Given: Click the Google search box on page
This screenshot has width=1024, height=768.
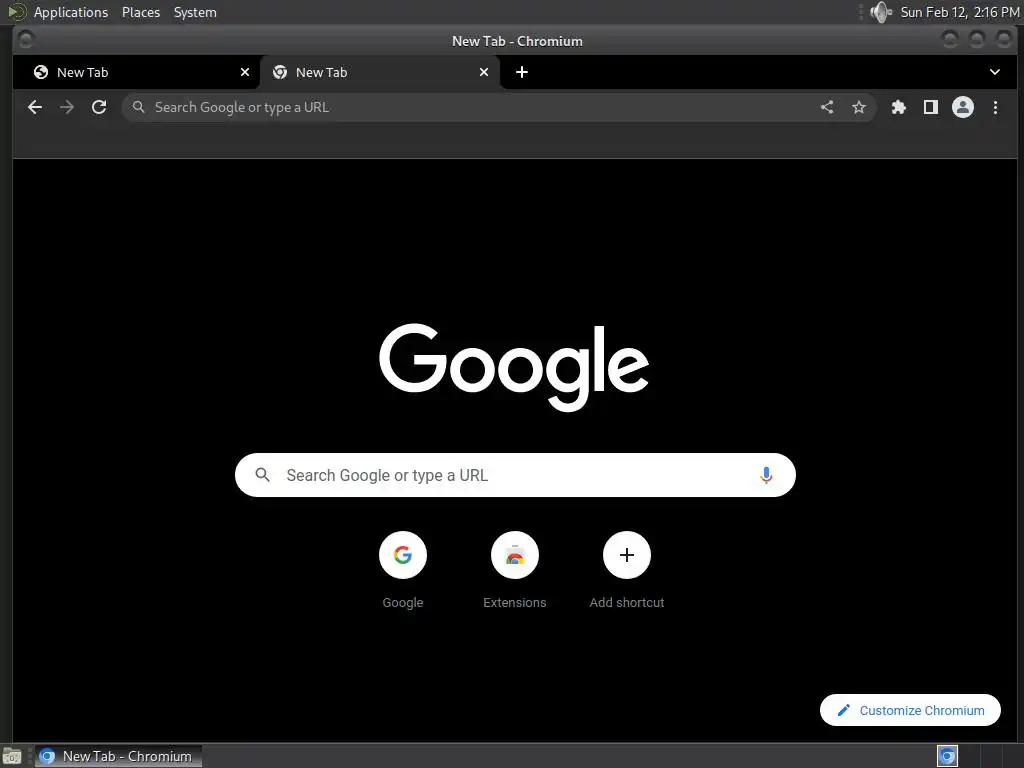Looking at the screenshot, I should click(515, 475).
